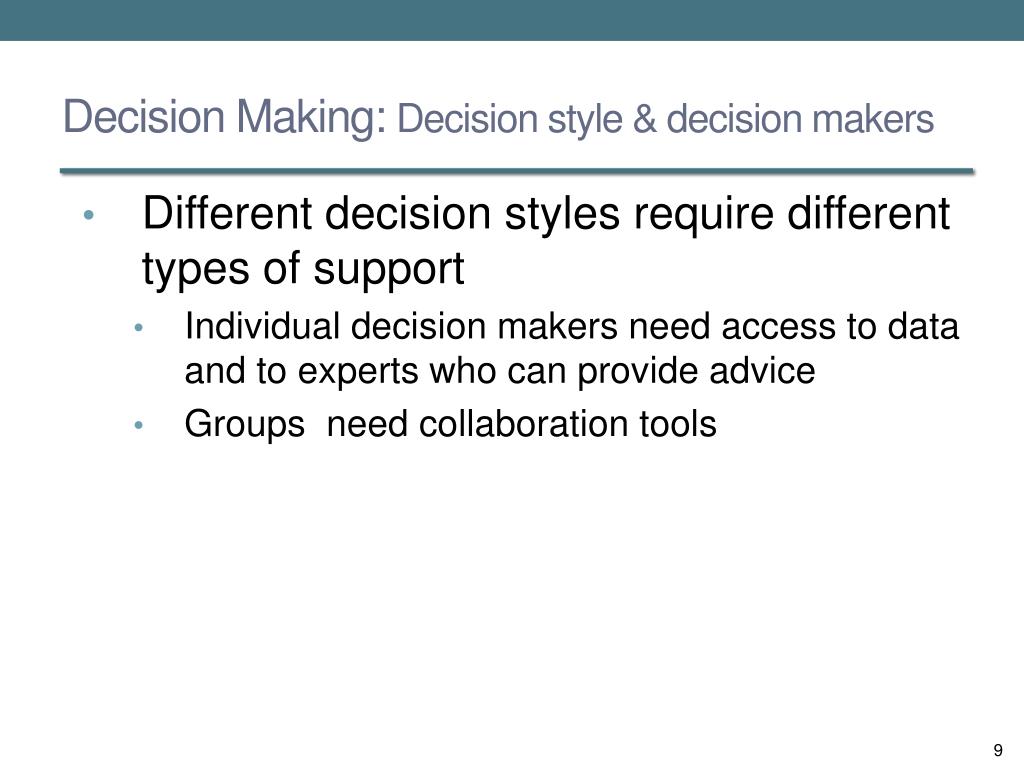This screenshot has width=1024, height=768.
Task: Click the 'Decision Making:' title text
Action: [x=225, y=118]
